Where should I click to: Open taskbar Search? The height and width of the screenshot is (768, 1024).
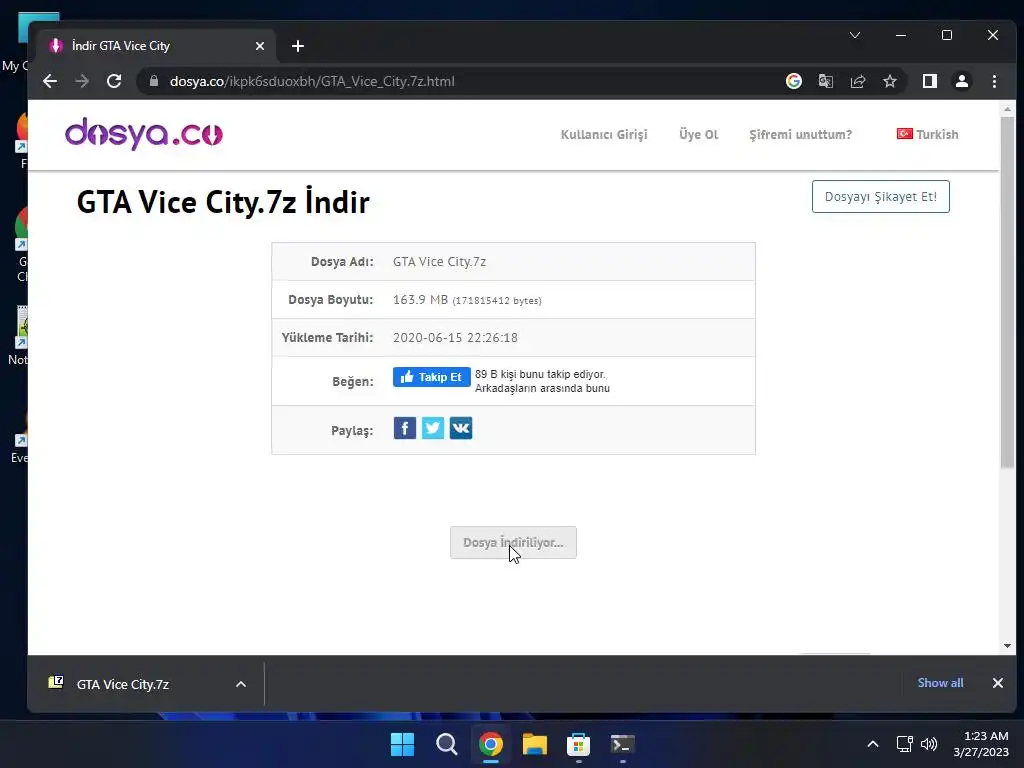(447, 744)
